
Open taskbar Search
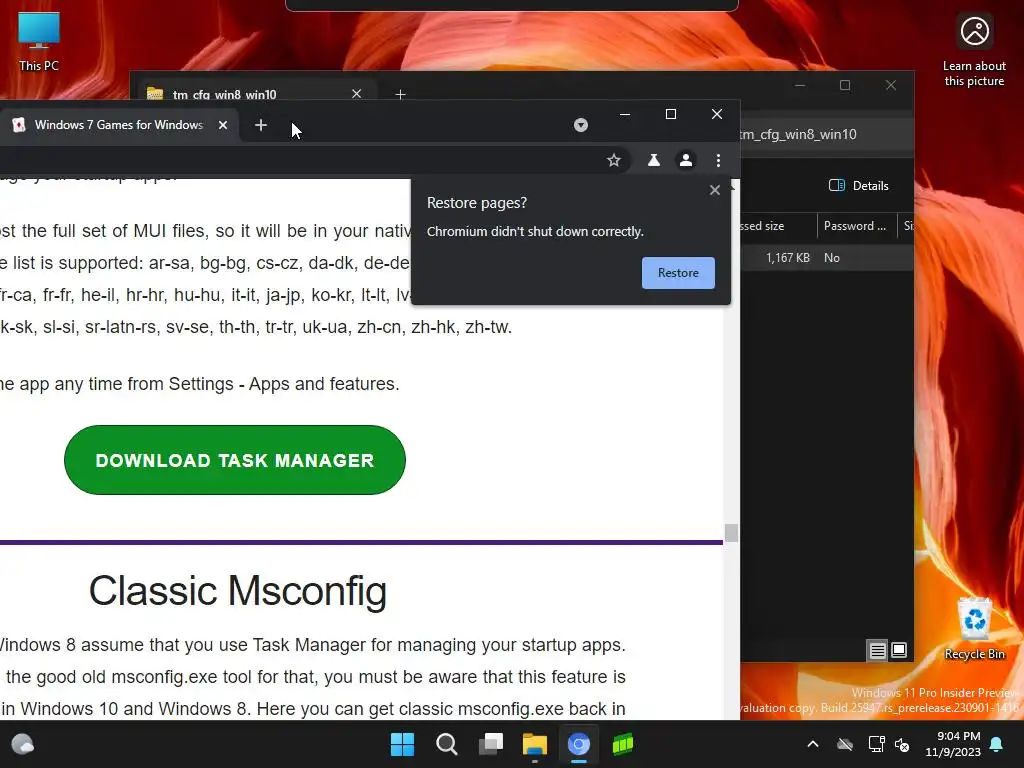[x=447, y=744]
